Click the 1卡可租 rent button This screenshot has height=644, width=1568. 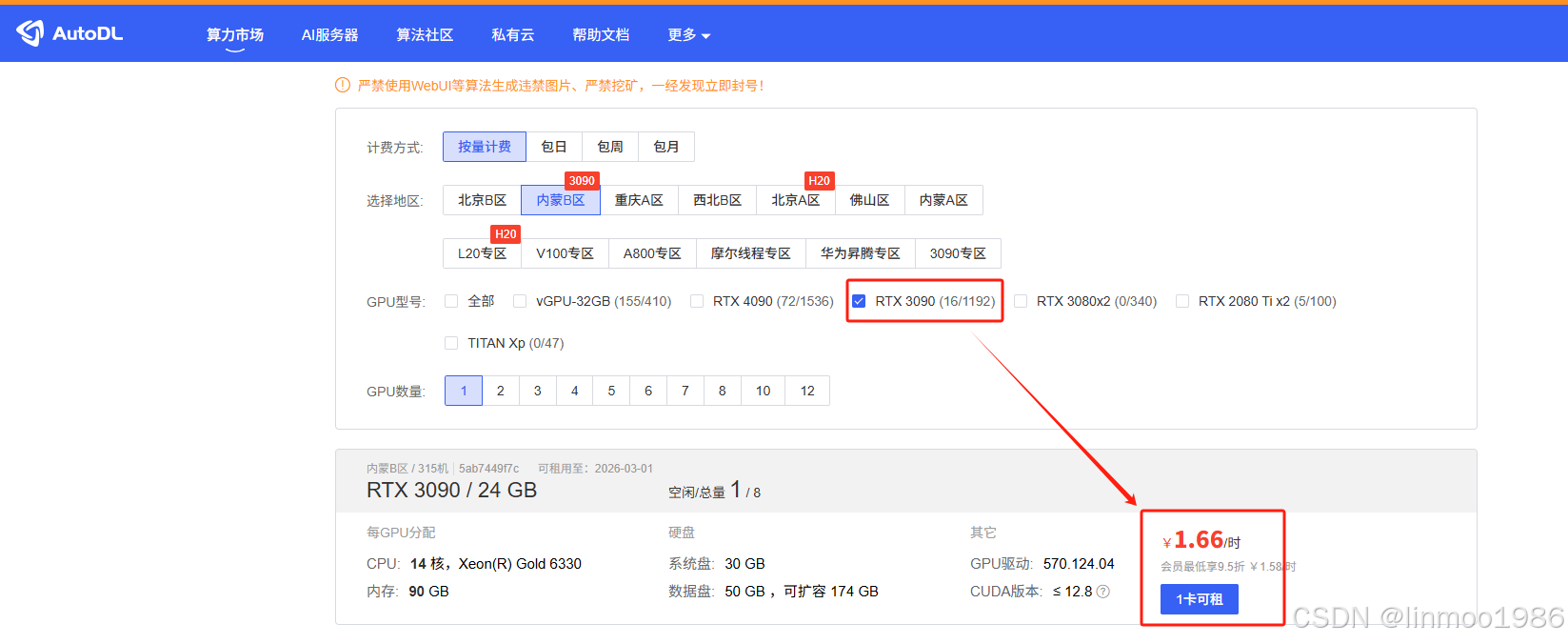click(1200, 599)
